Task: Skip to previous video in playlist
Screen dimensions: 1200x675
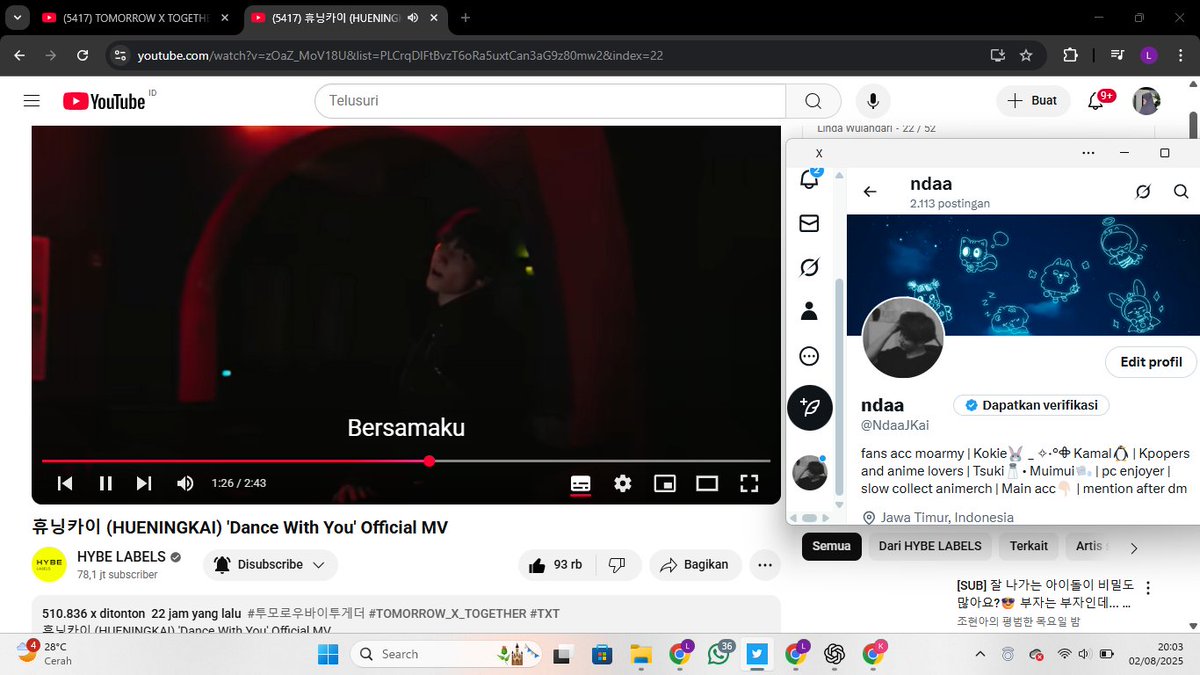Action: [65, 483]
